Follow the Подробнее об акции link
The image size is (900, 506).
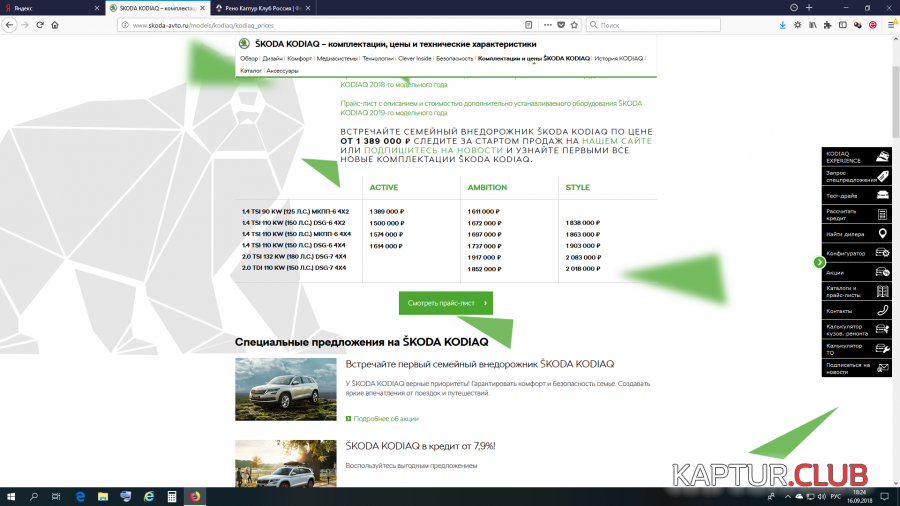tap(385, 418)
